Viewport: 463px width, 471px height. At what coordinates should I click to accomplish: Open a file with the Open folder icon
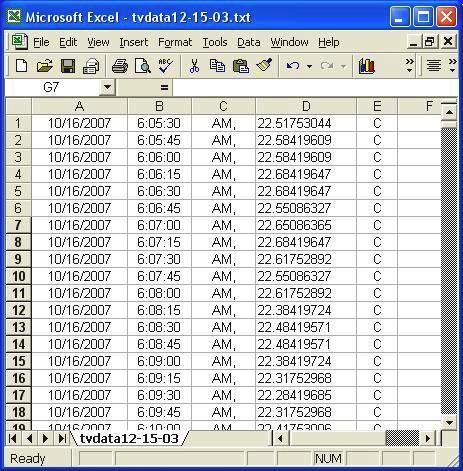44,66
